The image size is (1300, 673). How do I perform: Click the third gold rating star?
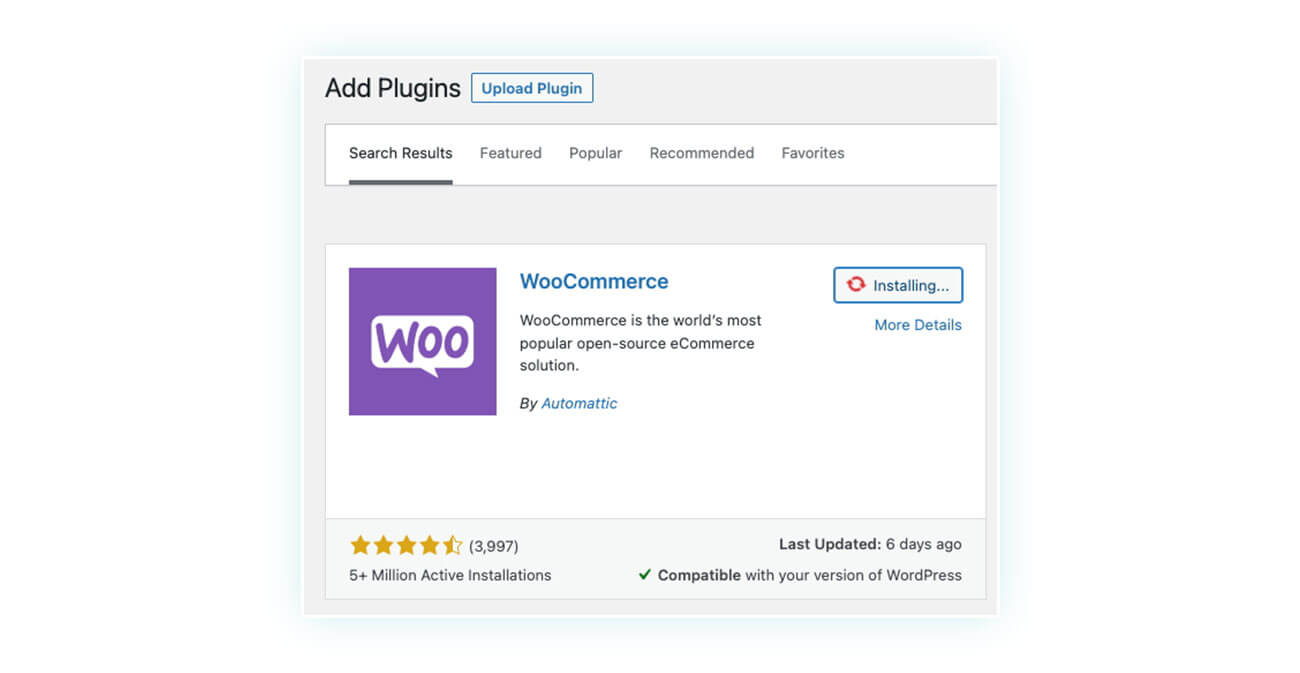point(406,545)
